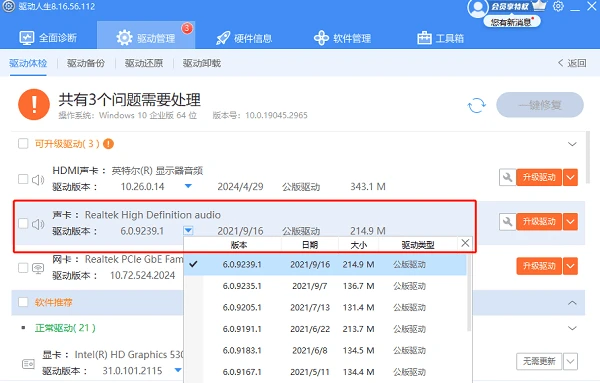Select version 6.0.9191.1 in the list
This screenshot has width=600, height=383.
pos(325,329)
